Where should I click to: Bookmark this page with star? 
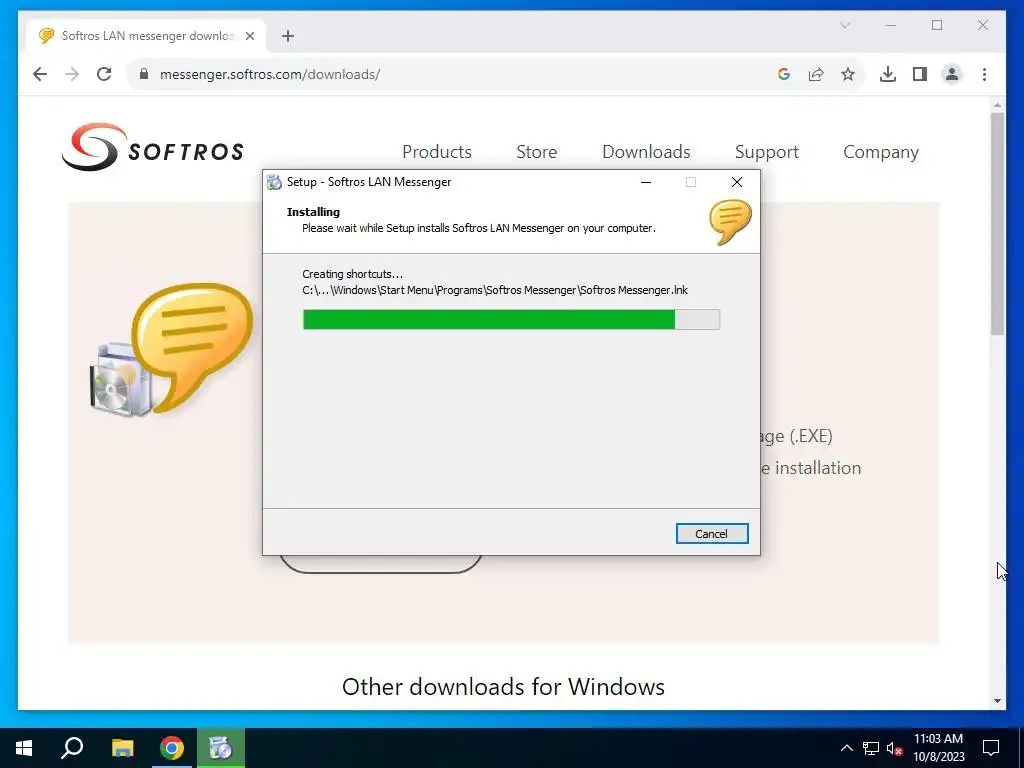[848, 74]
